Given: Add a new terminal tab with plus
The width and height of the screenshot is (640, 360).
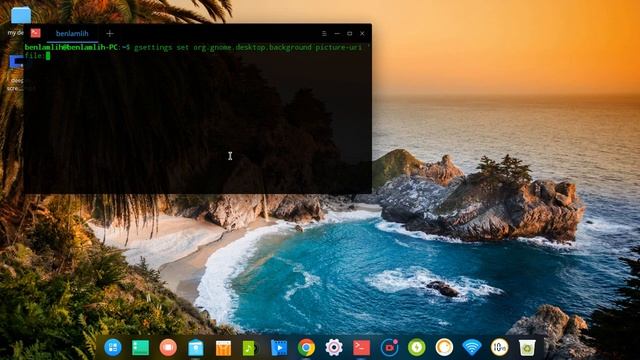Looking at the screenshot, I should [109, 33].
